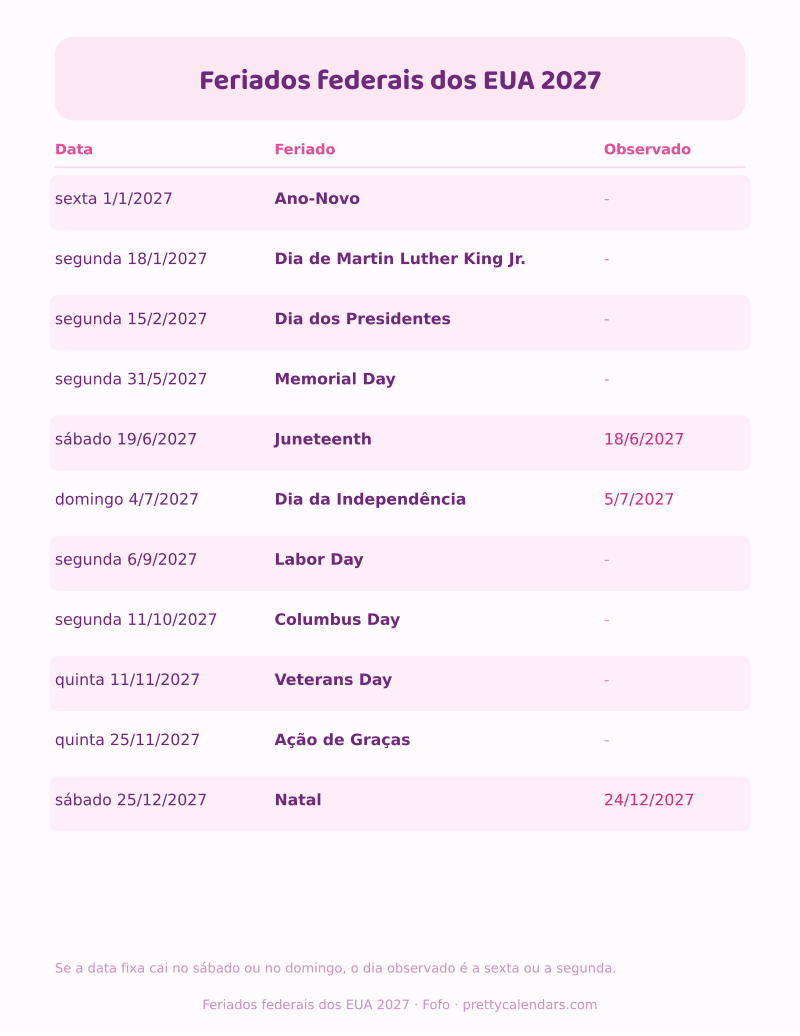
Task: Click Dia de Martin Luther King Jr.
Action: click(x=400, y=259)
